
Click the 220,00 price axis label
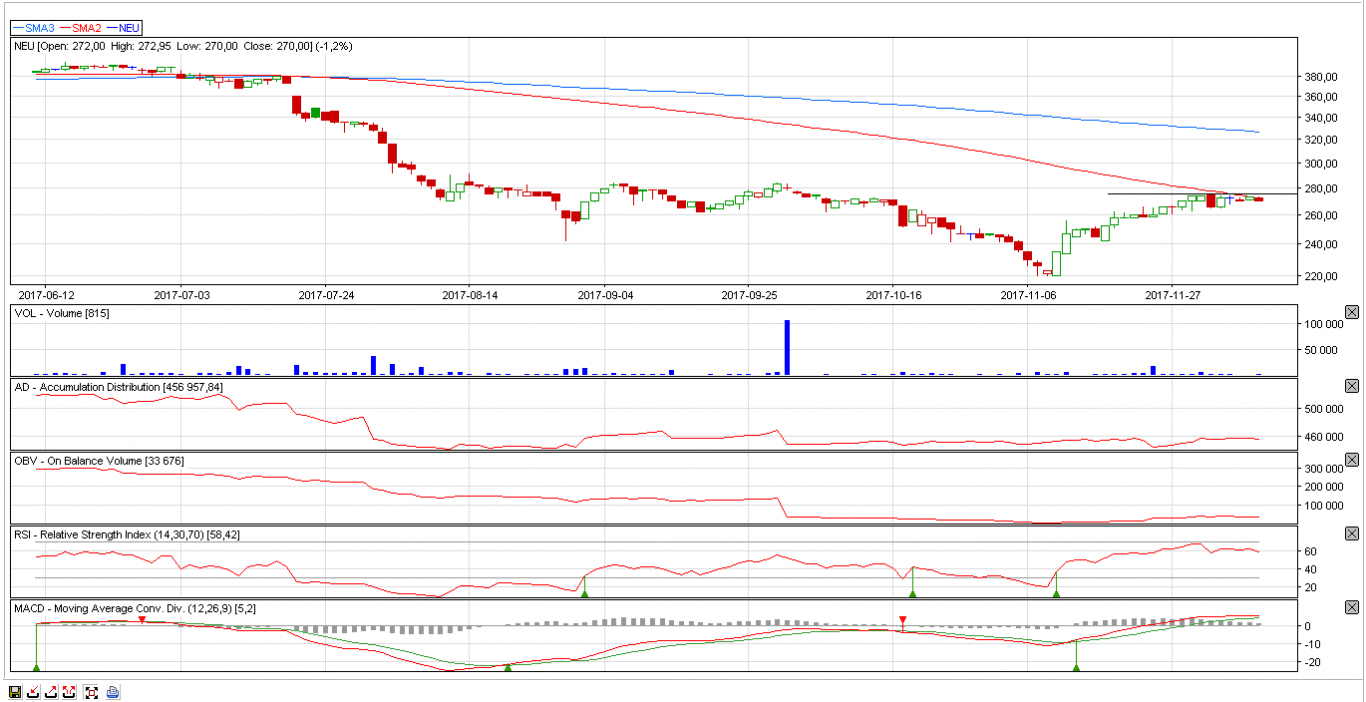tap(1321, 277)
